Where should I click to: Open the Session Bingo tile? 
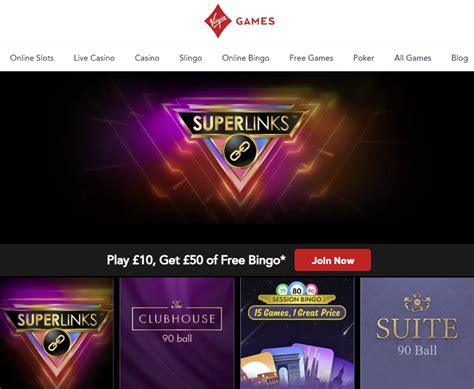pos(297,333)
